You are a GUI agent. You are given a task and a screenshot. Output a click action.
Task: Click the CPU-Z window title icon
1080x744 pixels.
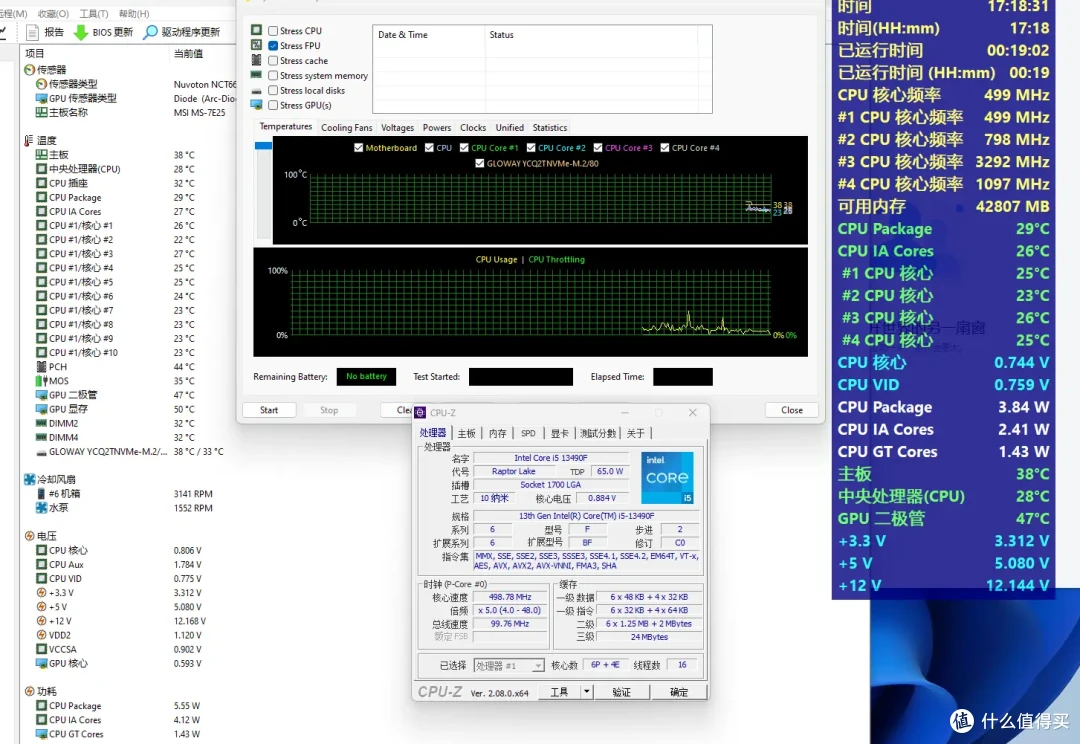[x=420, y=413]
